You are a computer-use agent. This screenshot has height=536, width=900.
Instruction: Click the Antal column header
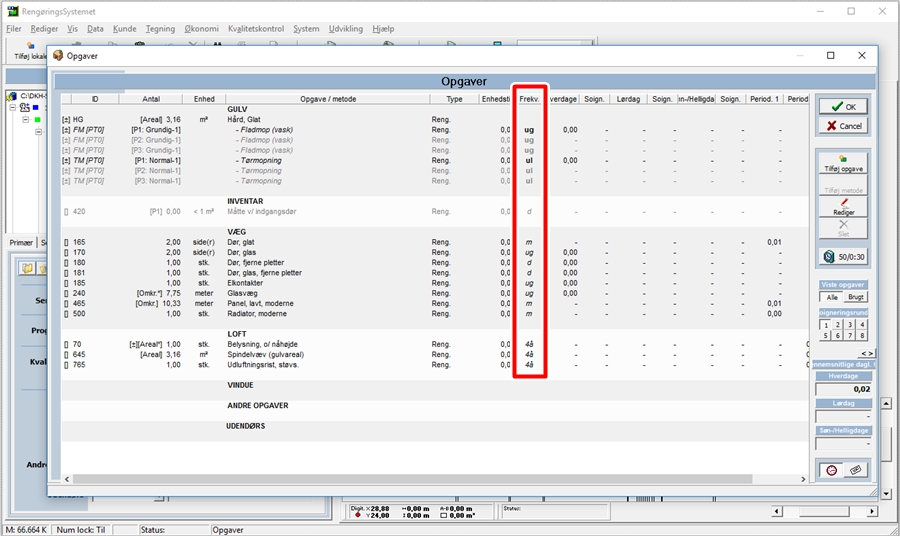[x=151, y=99]
